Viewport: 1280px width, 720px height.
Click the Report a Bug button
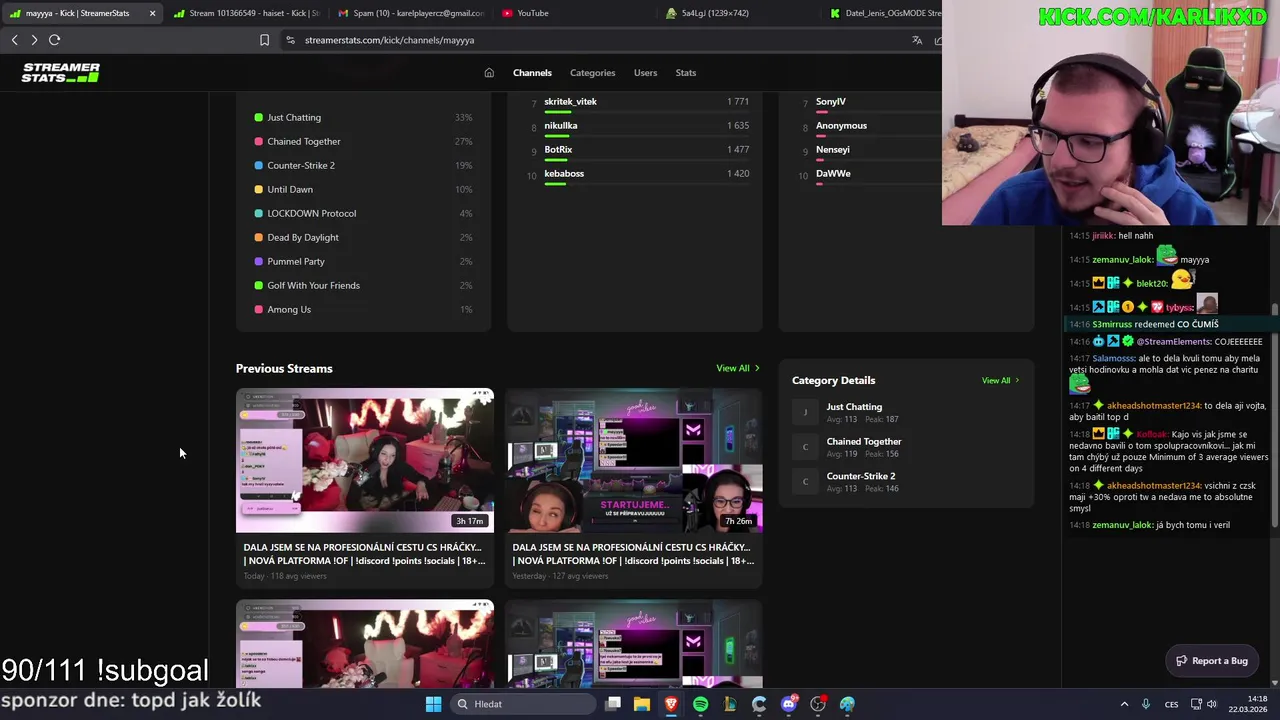[1212, 661]
